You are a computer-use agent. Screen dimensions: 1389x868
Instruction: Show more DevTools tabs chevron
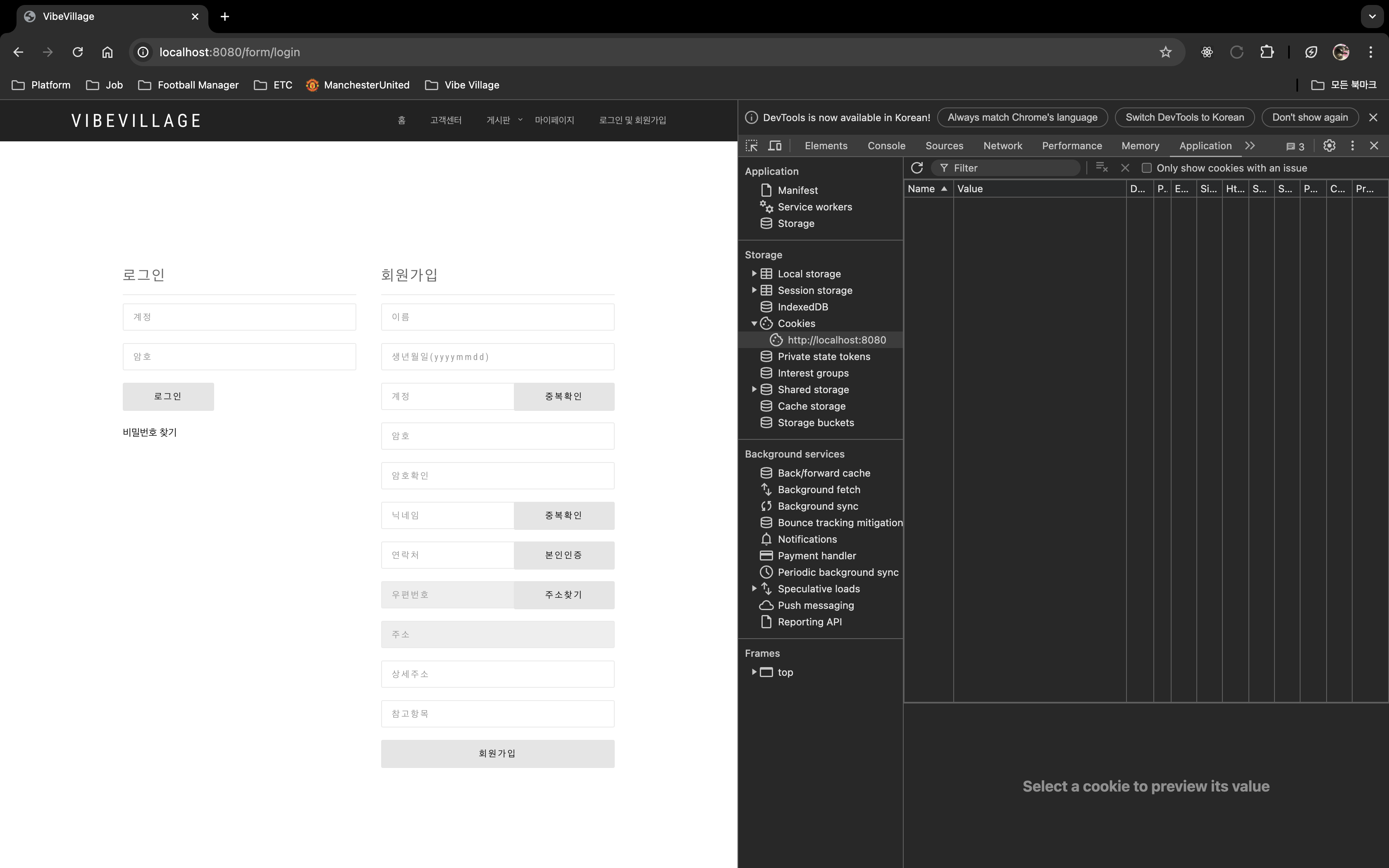coord(1250,146)
